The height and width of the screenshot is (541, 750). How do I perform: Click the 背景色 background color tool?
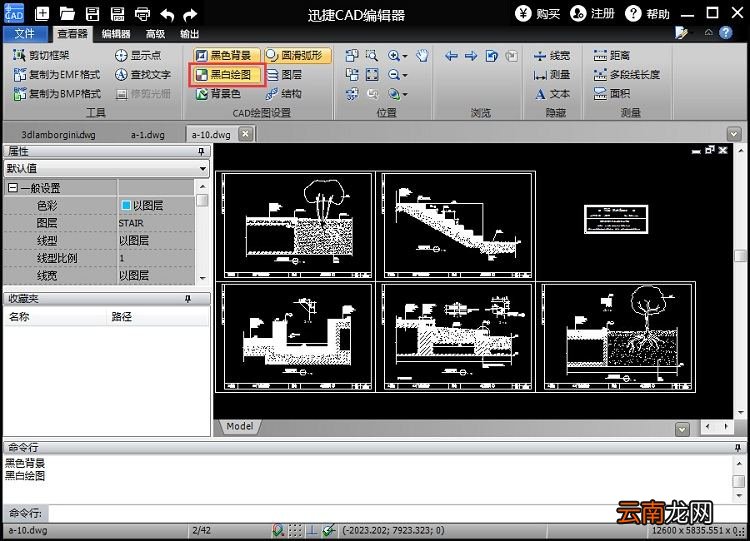coord(219,94)
